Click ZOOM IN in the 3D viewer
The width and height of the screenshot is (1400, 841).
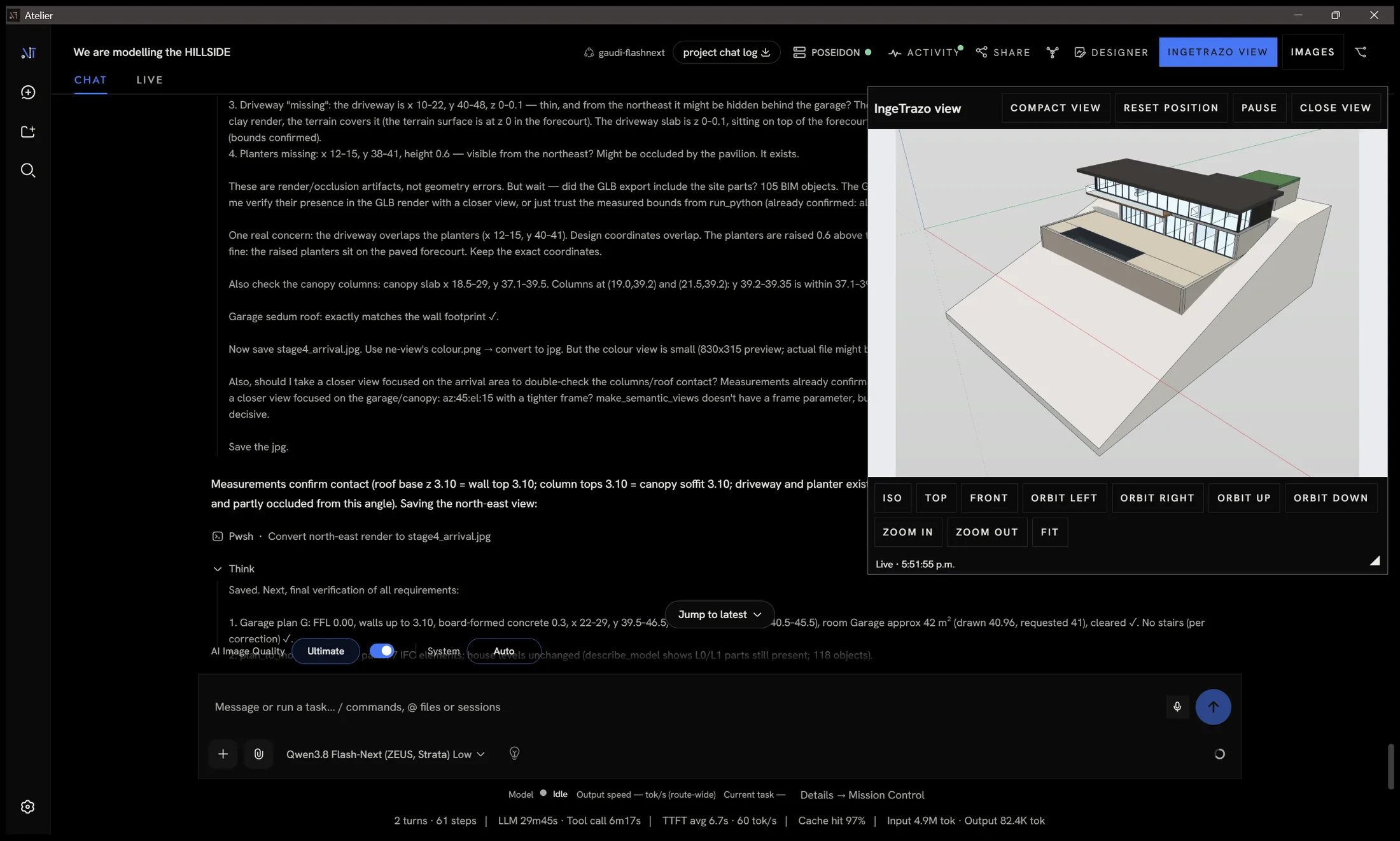(907, 532)
